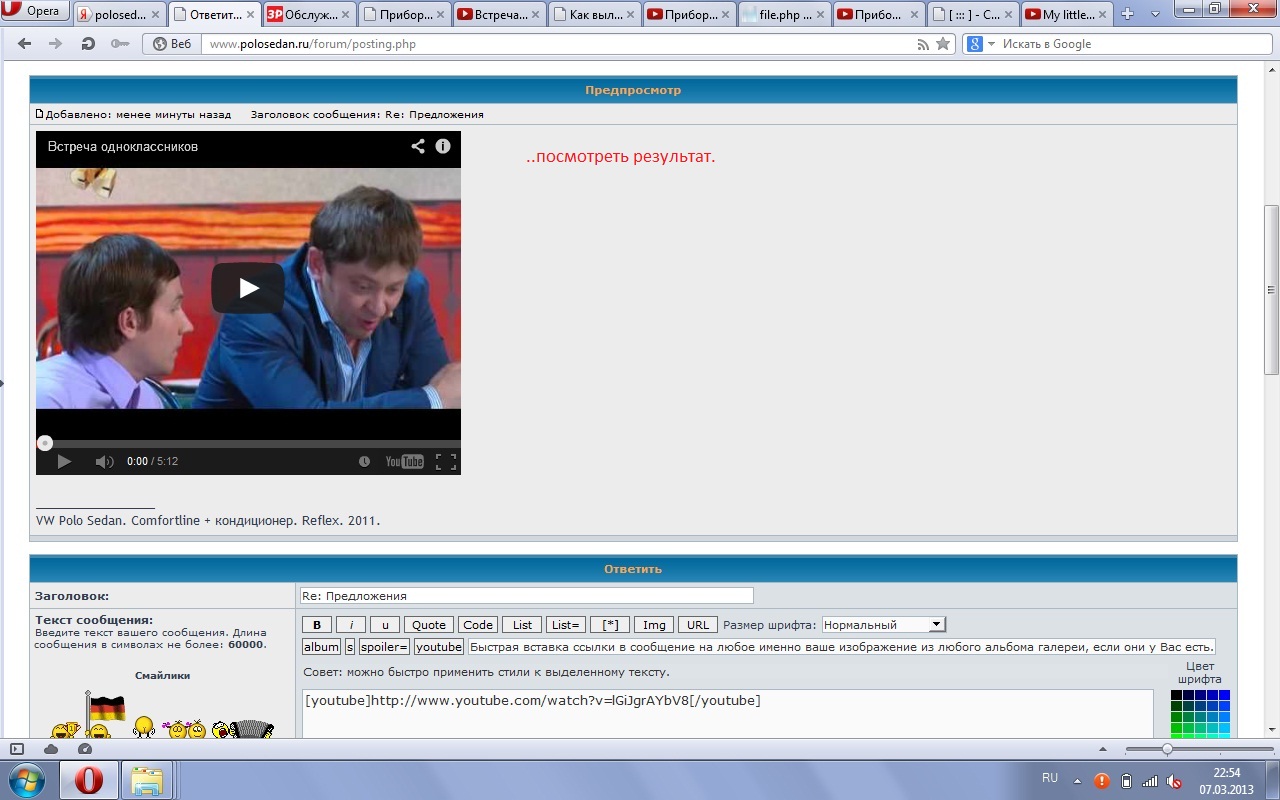Open the video info icon
This screenshot has width=1280, height=800.
click(443, 146)
